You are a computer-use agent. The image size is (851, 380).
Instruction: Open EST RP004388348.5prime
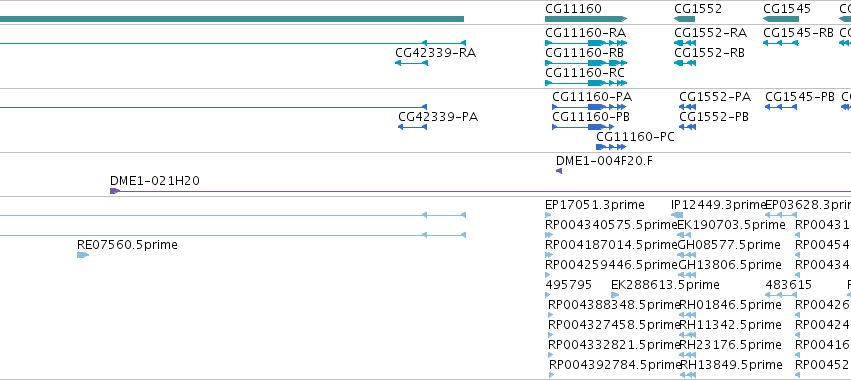click(x=614, y=305)
